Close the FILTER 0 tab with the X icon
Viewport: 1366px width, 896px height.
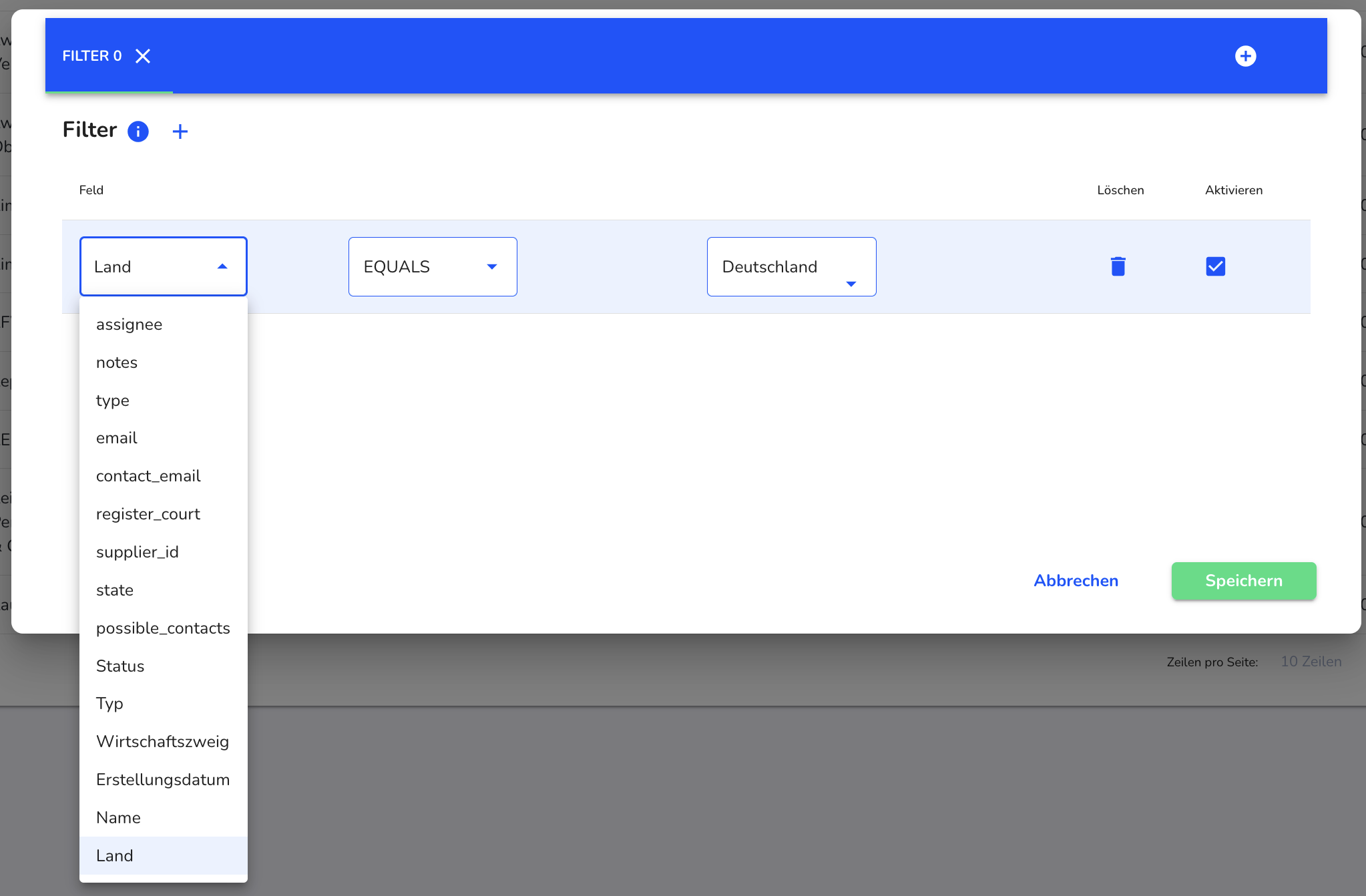coord(143,56)
